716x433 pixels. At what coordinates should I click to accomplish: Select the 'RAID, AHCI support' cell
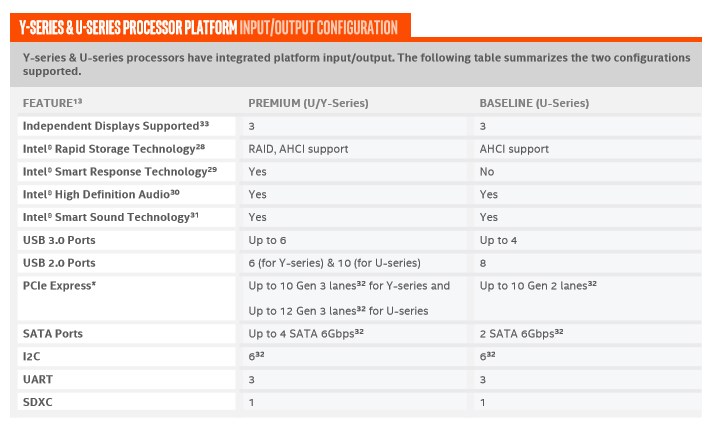click(298, 149)
